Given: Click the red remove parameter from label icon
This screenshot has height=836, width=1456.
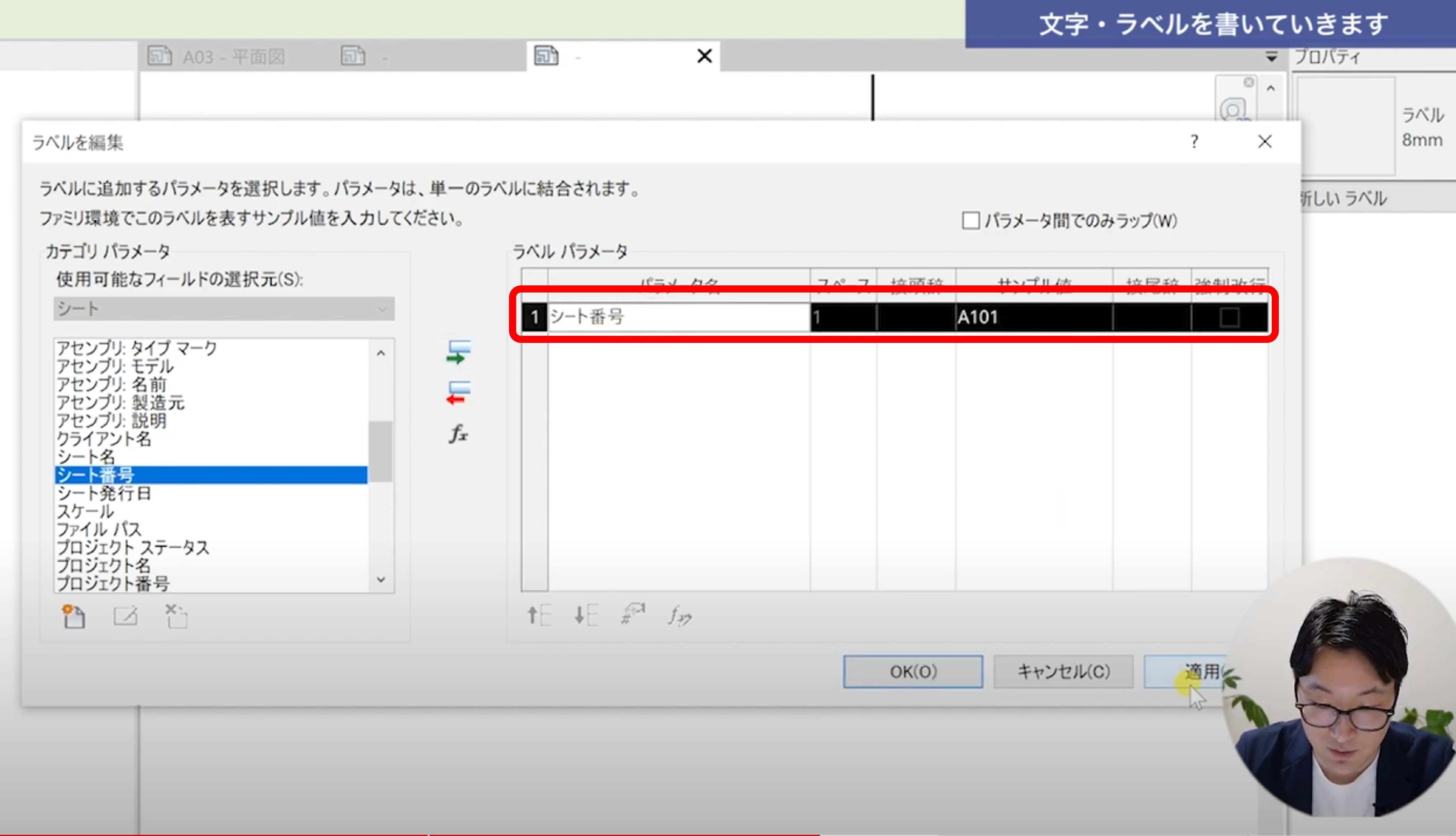Looking at the screenshot, I should [x=458, y=393].
